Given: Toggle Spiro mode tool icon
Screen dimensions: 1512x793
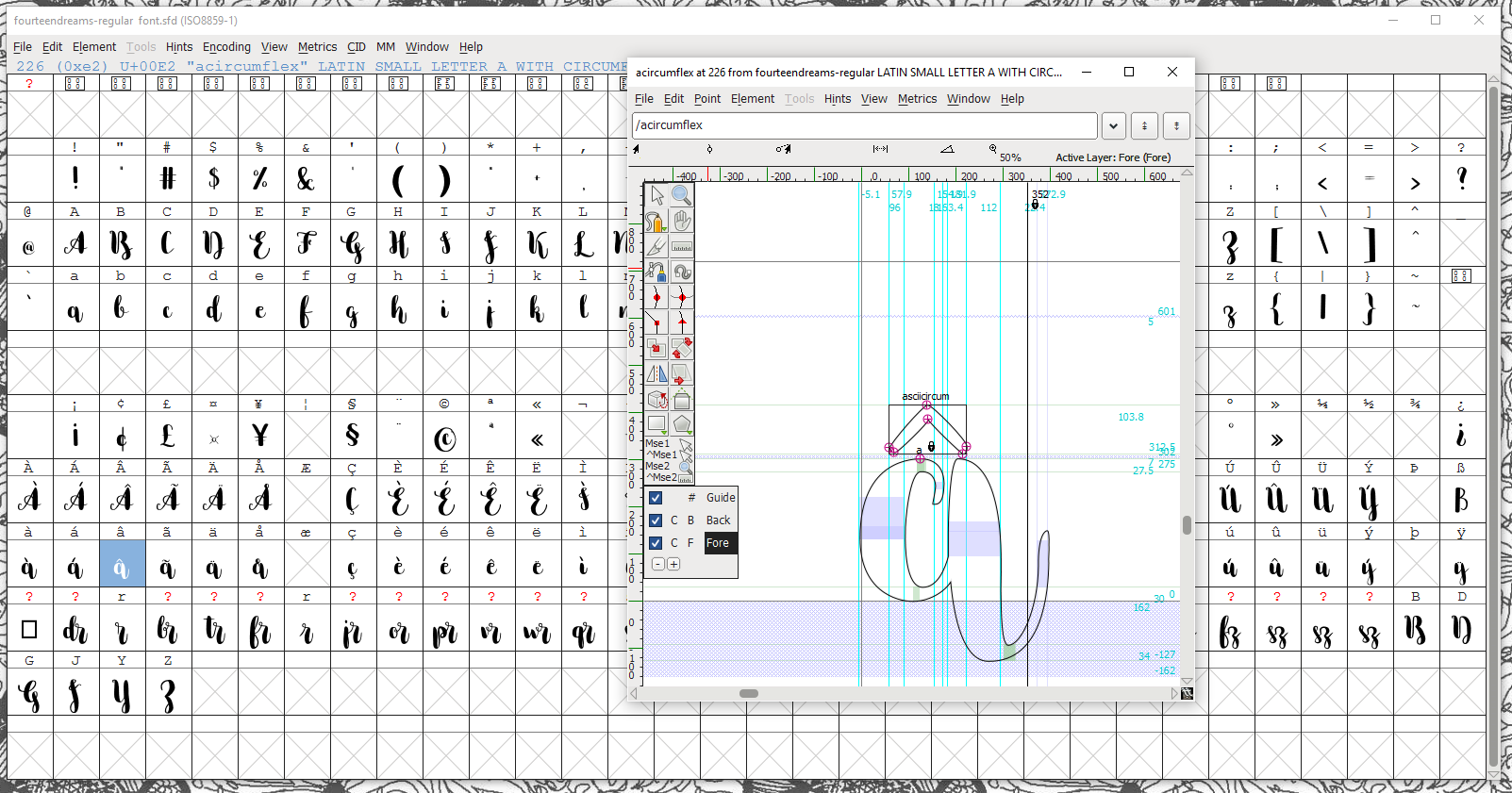Looking at the screenshot, I should (682, 272).
